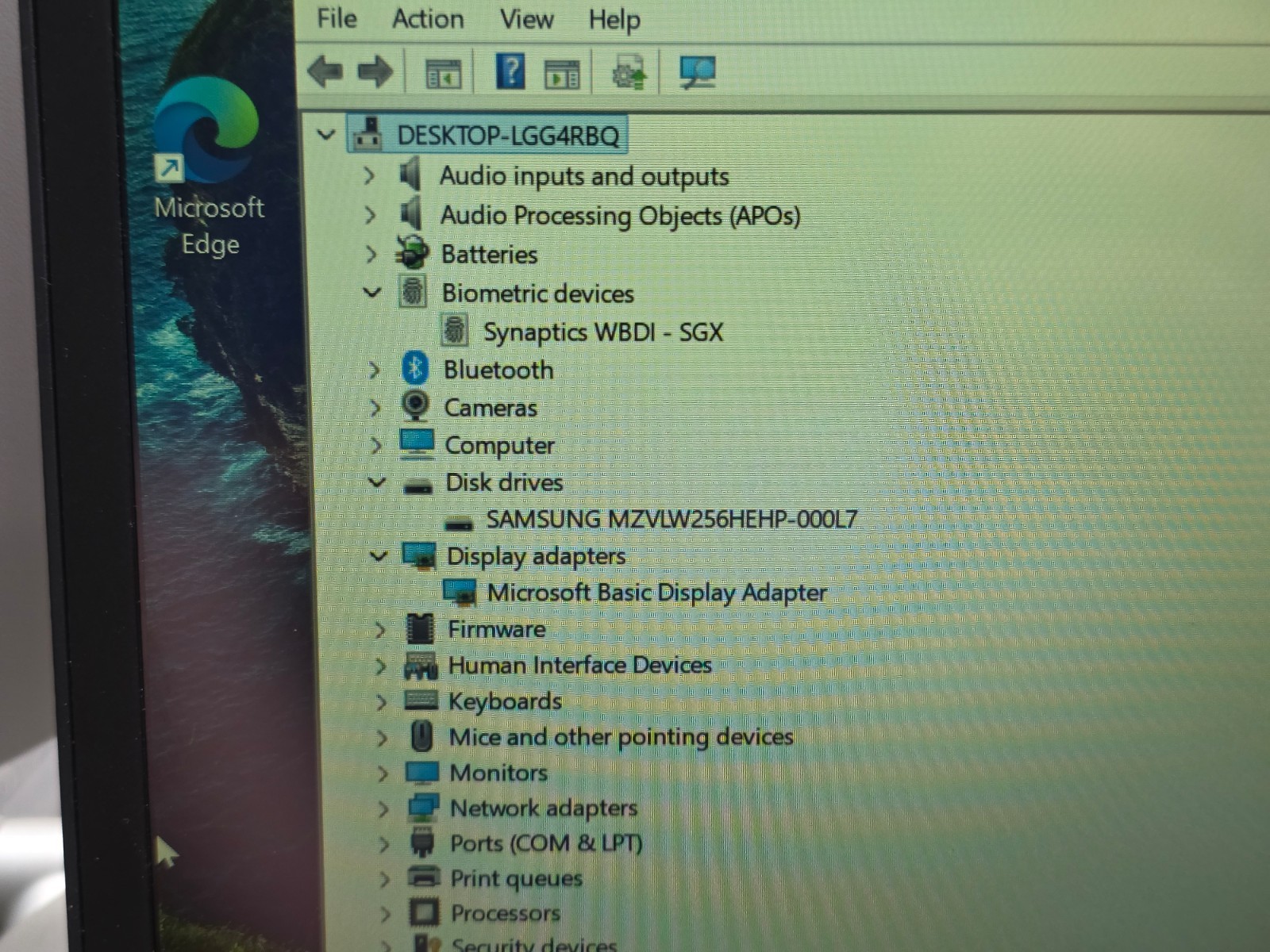Image resolution: width=1270 pixels, height=952 pixels.
Task: Expand the Computer category
Action: coord(375,445)
